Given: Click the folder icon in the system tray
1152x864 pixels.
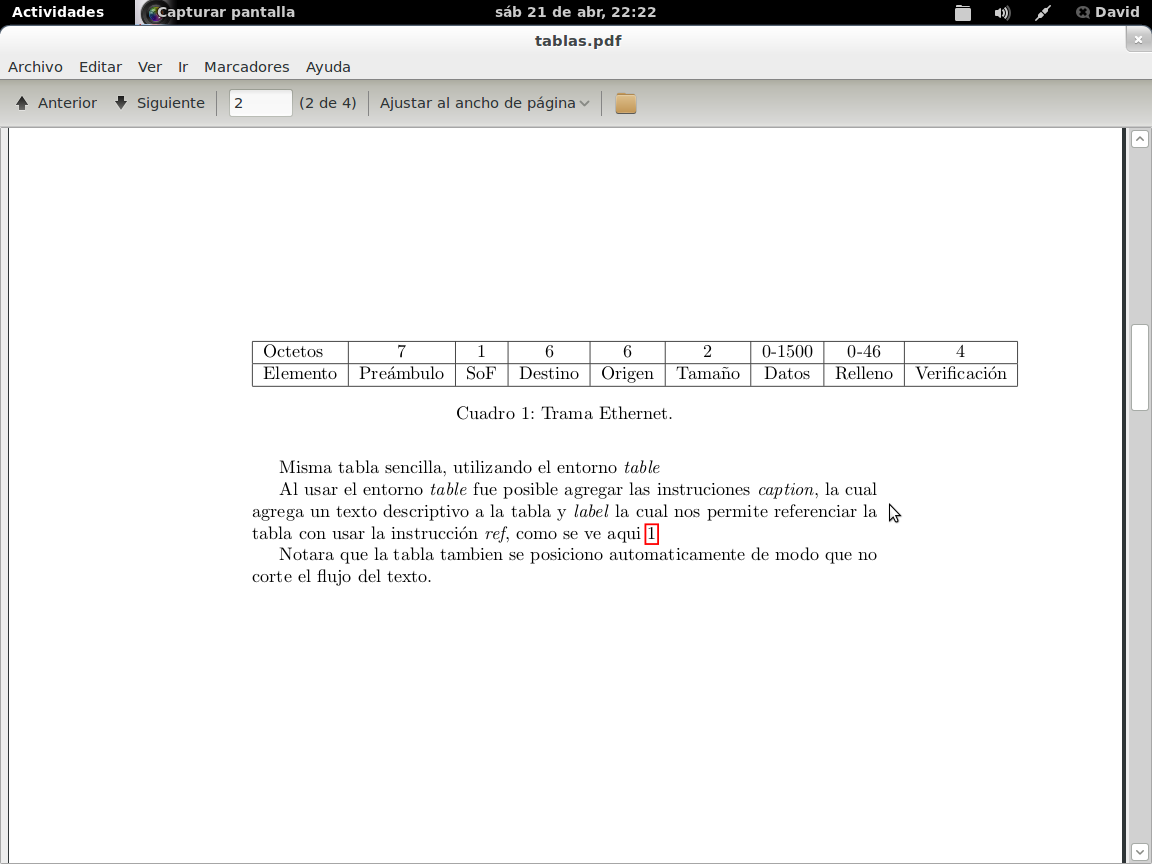Looking at the screenshot, I should 962,12.
